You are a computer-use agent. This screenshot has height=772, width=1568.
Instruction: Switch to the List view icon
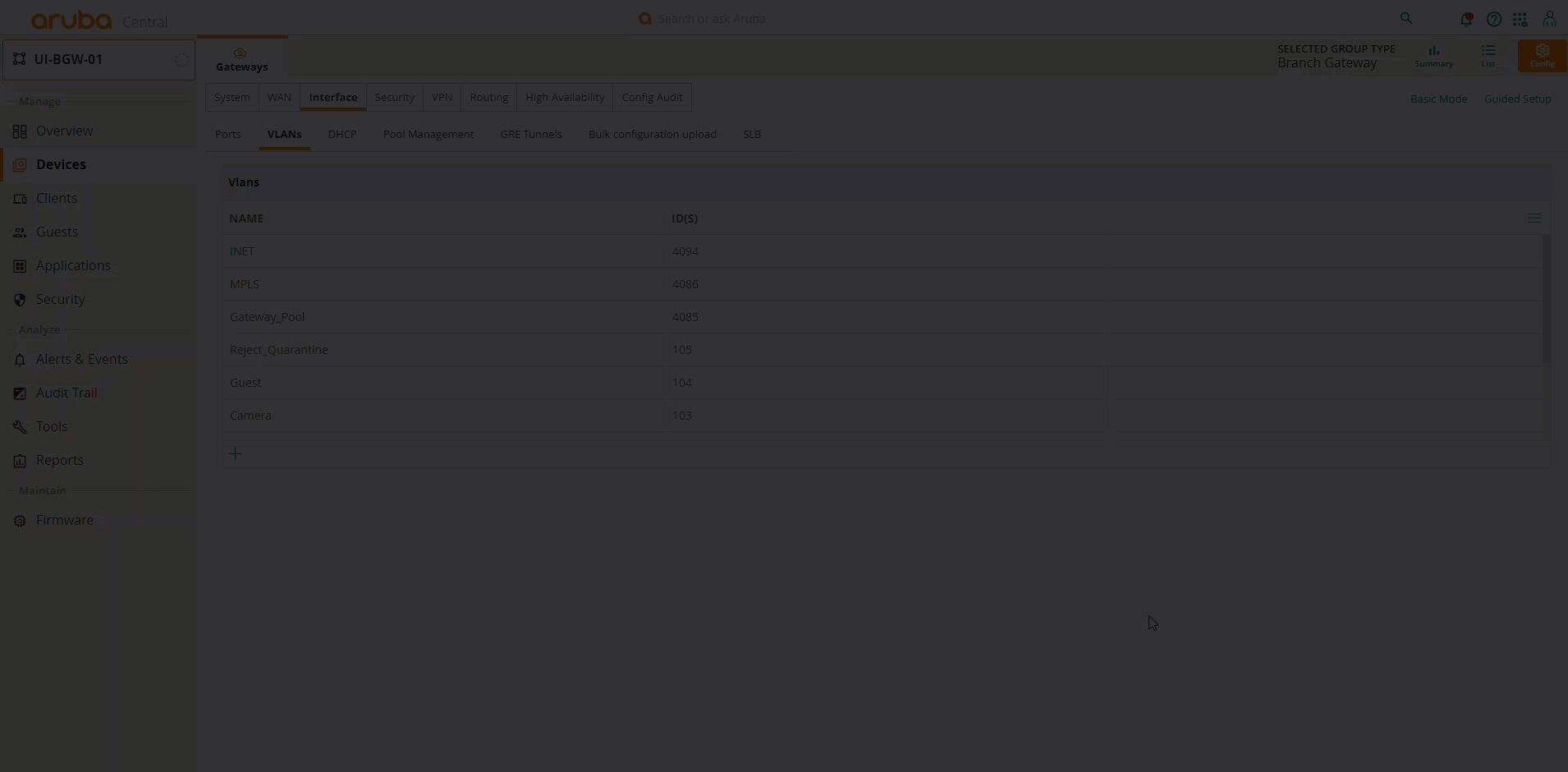tap(1488, 56)
